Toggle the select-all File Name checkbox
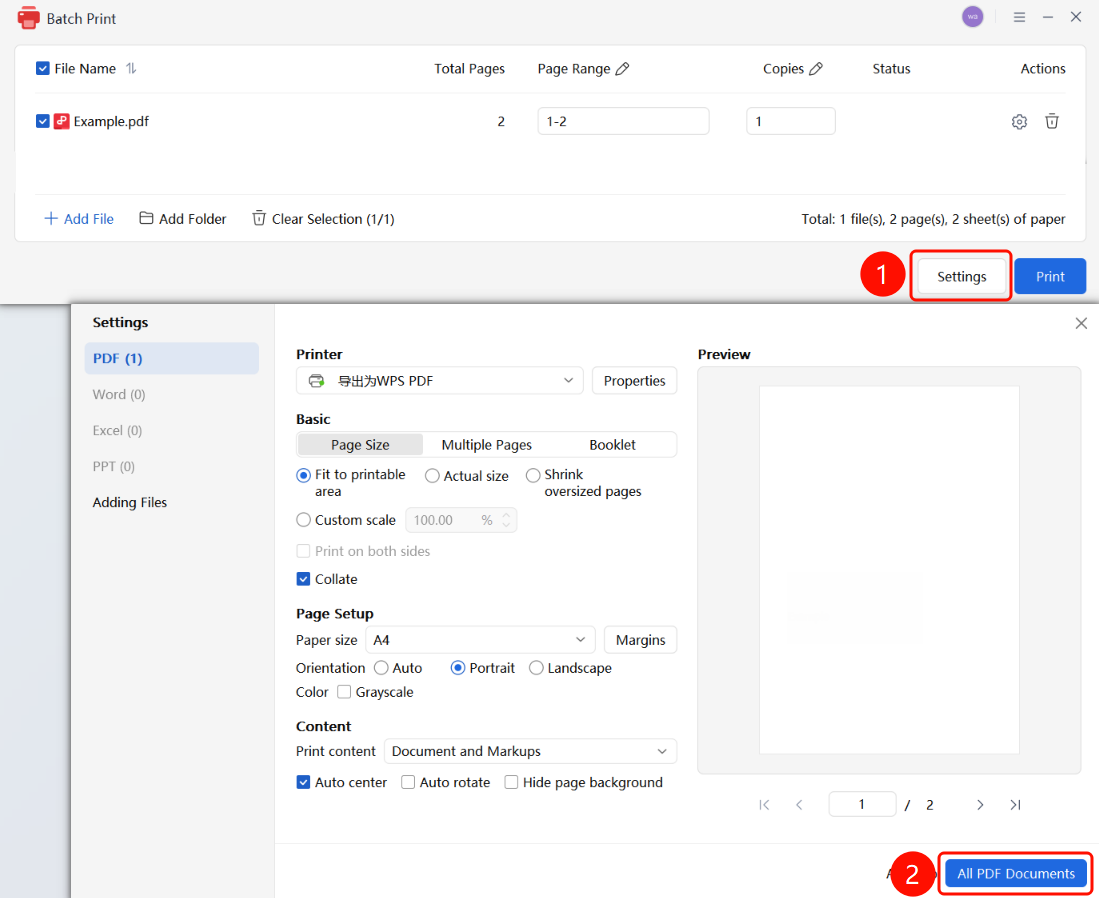This screenshot has height=898, width=1099. click(43, 68)
